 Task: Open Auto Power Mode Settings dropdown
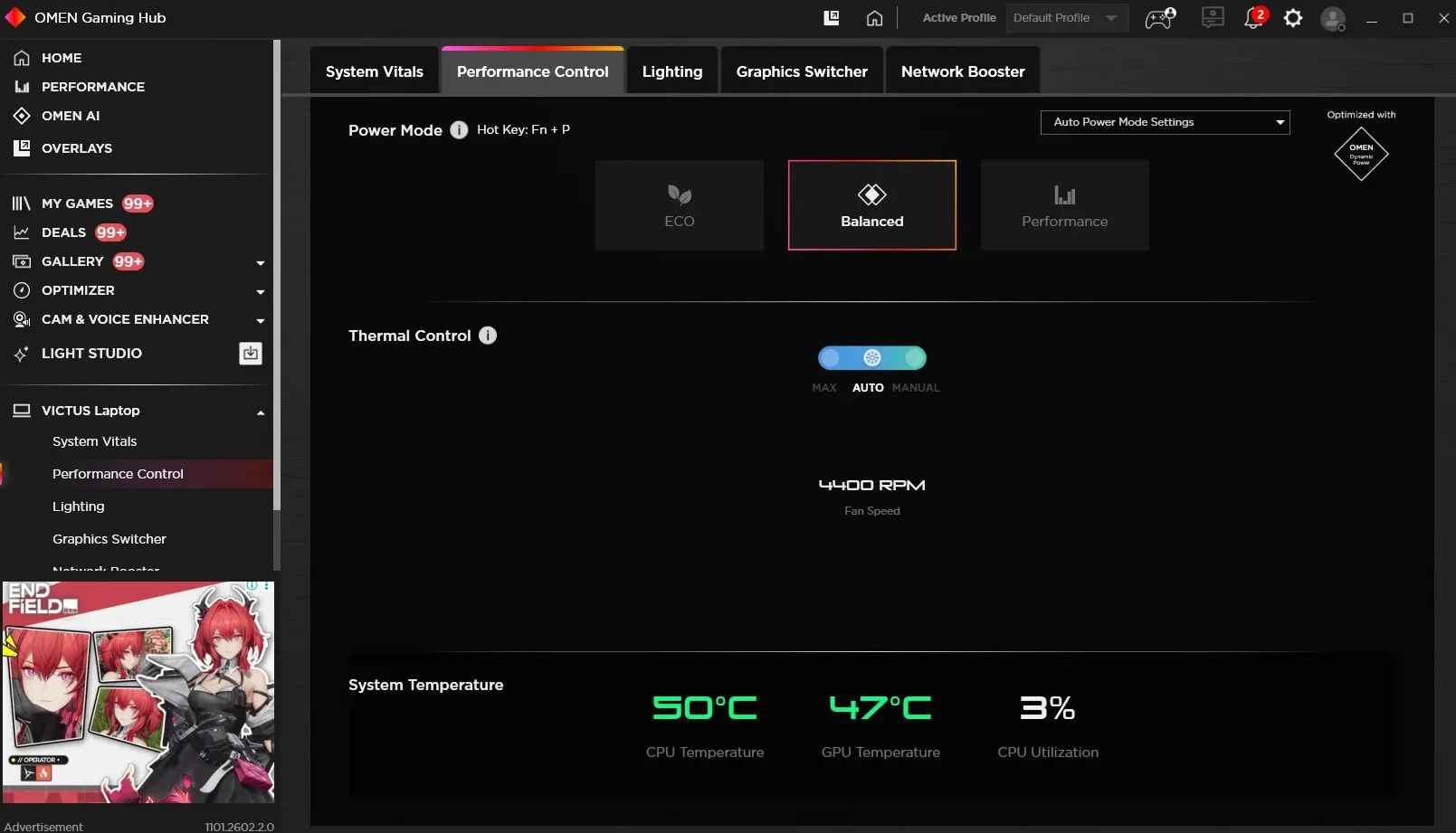click(1166, 122)
